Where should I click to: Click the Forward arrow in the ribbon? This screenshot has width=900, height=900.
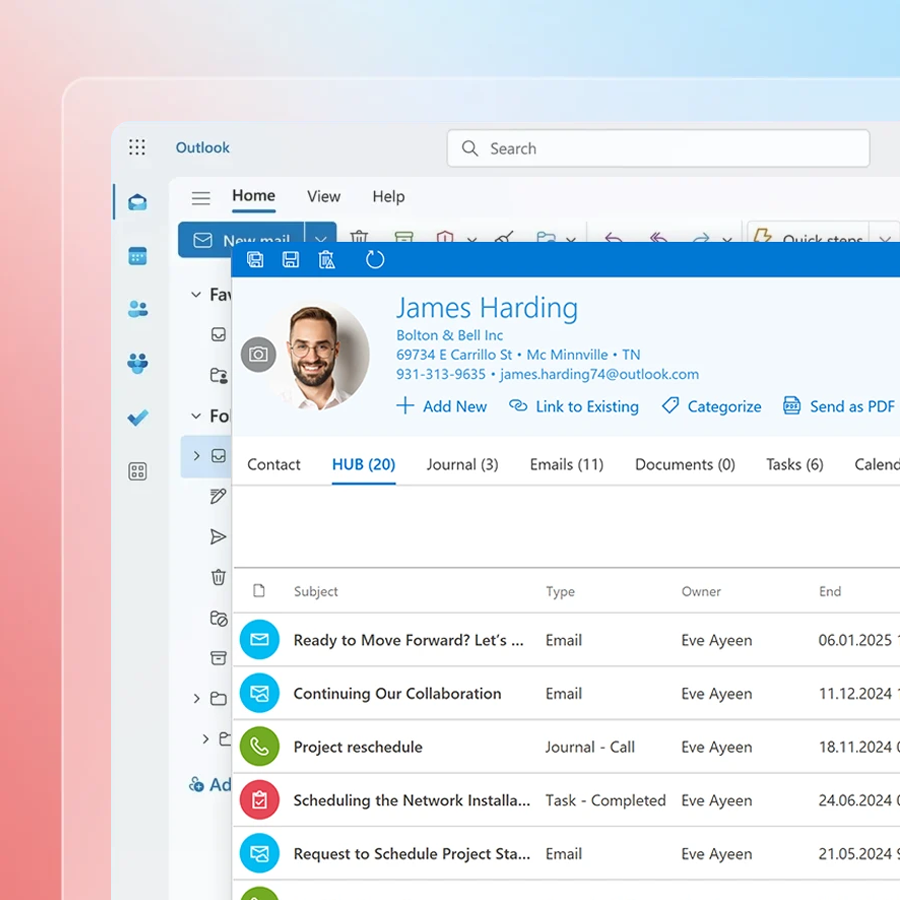(x=701, y=237)
